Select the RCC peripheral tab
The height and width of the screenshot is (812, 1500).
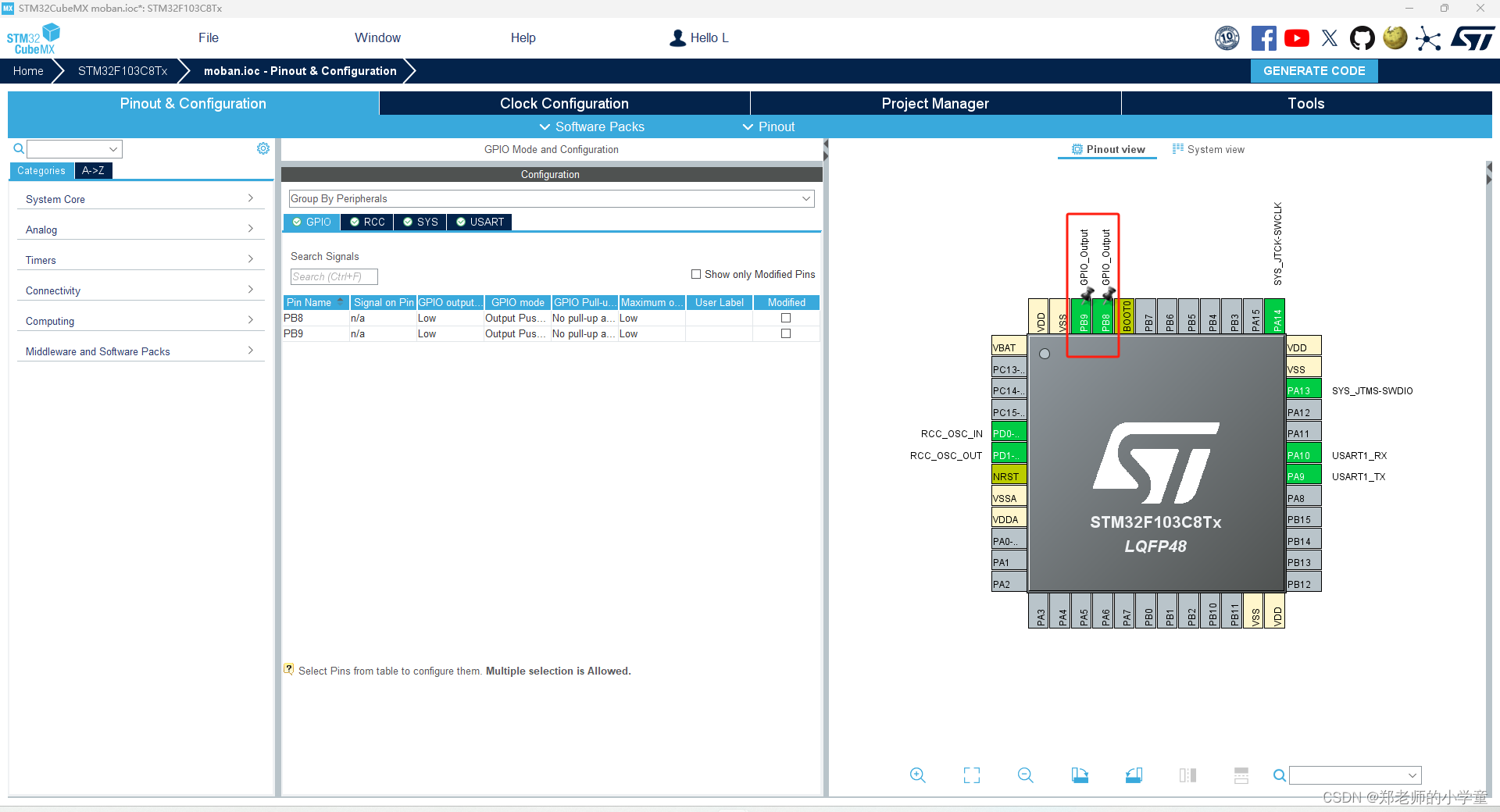point(367,222)
